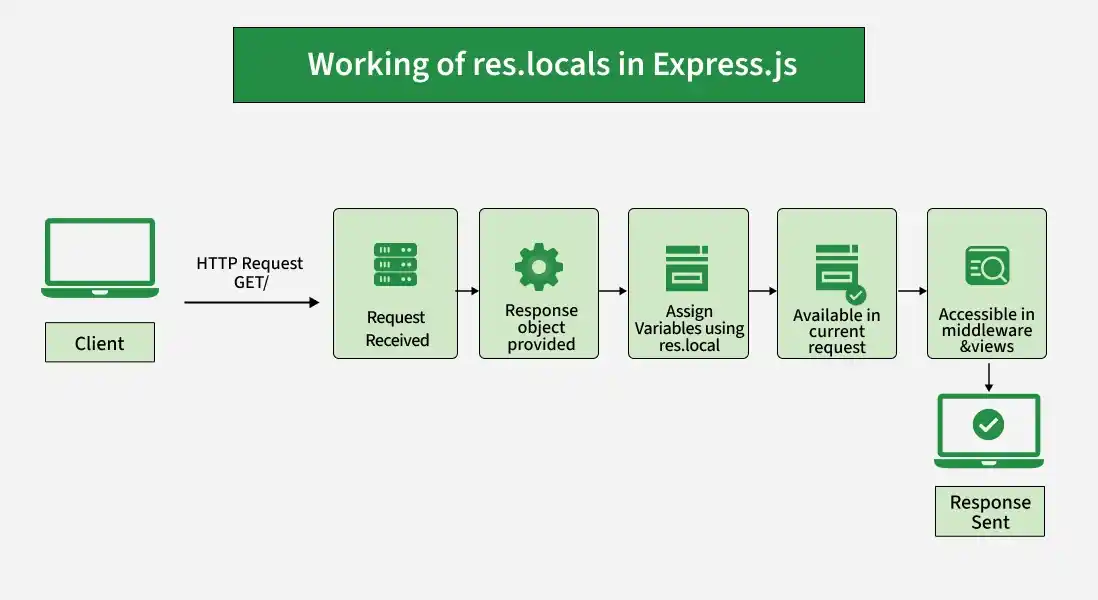Click the checkmark circle inside the response laptop
Image resolution: width=1098 pixels, height=600 pixels.
(x=988, y=424)
